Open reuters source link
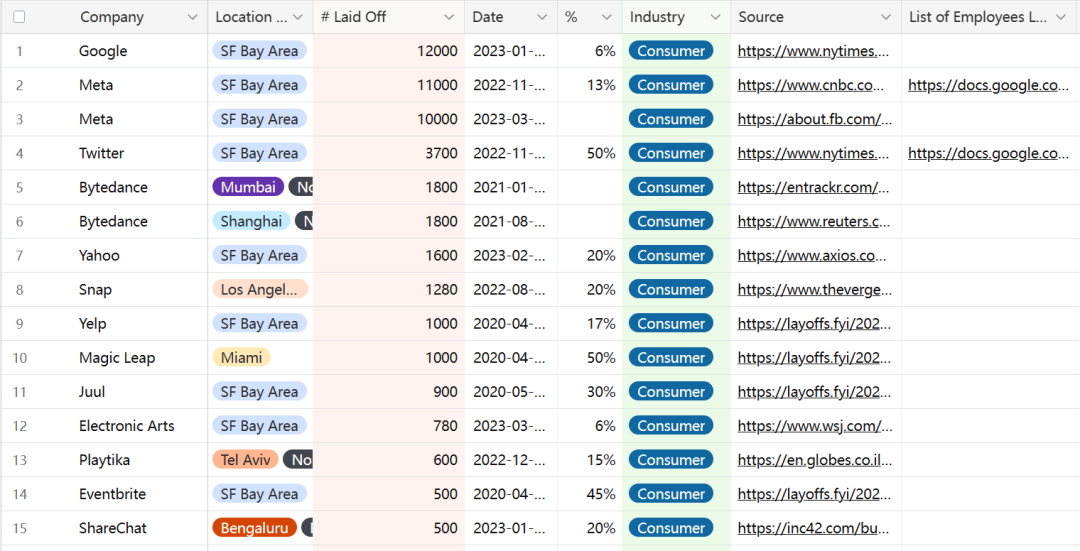1080x551 pixels. pos(813,222)
